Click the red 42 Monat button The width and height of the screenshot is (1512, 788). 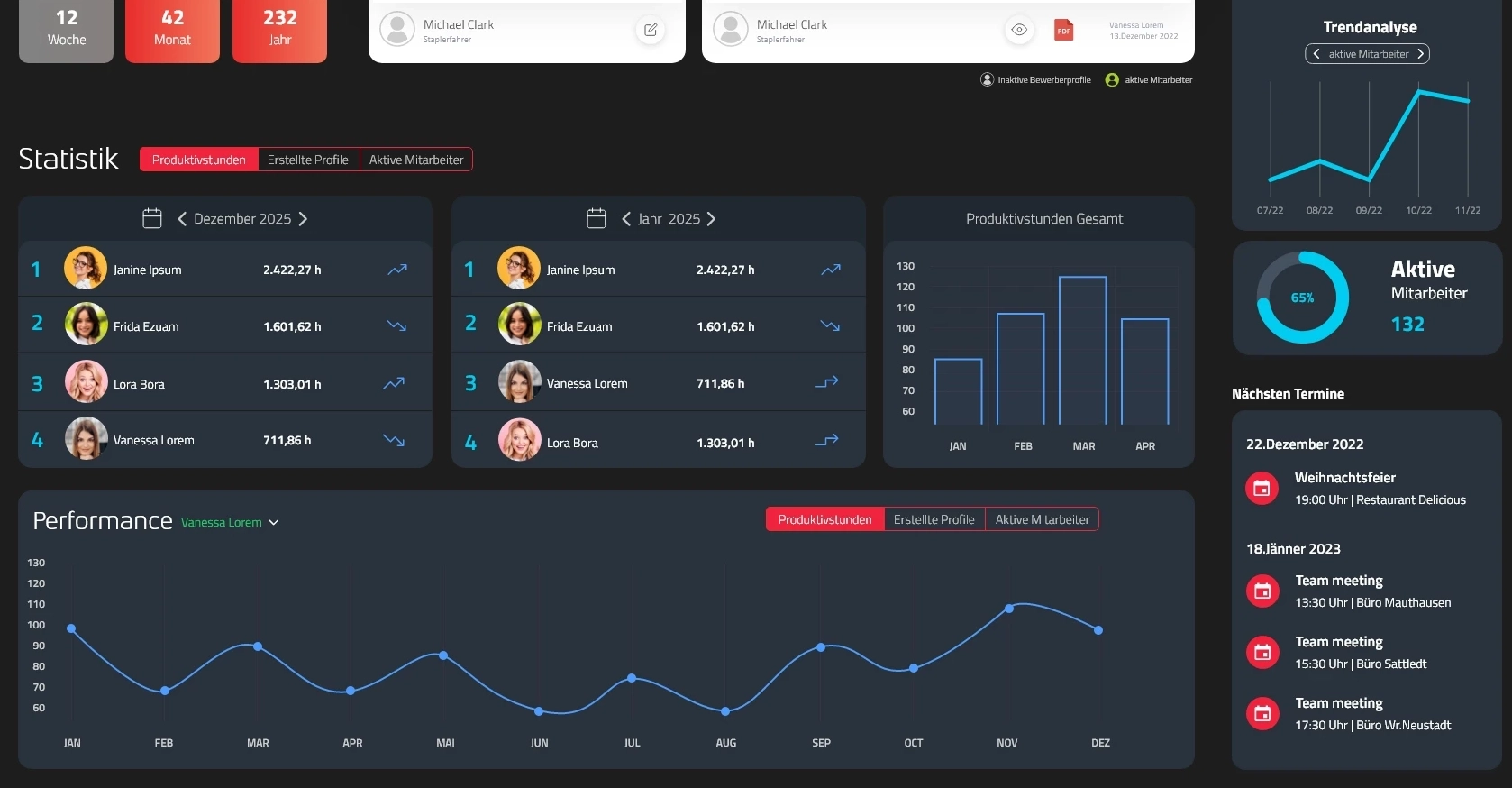click(x=172, y=30)
